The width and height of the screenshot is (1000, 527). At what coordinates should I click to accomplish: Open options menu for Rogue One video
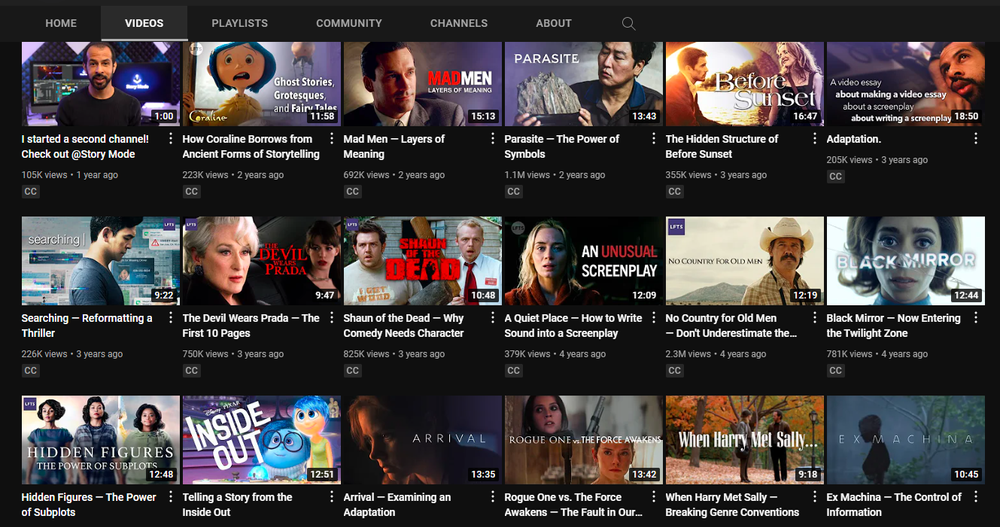[x=654, y=496]
